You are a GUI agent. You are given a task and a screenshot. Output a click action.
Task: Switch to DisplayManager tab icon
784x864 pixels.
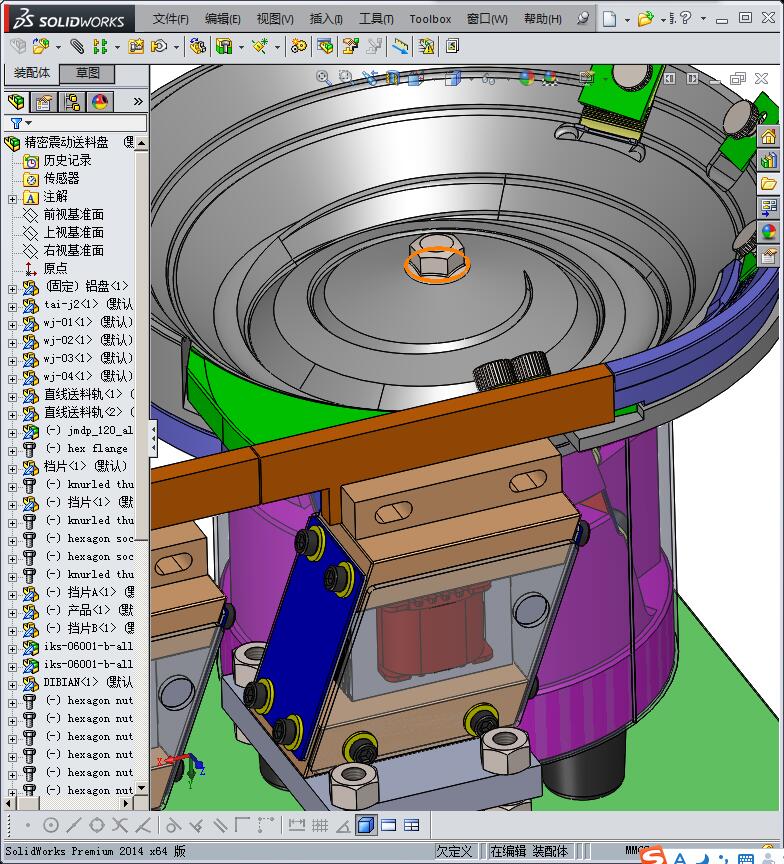tap(100, 102)
